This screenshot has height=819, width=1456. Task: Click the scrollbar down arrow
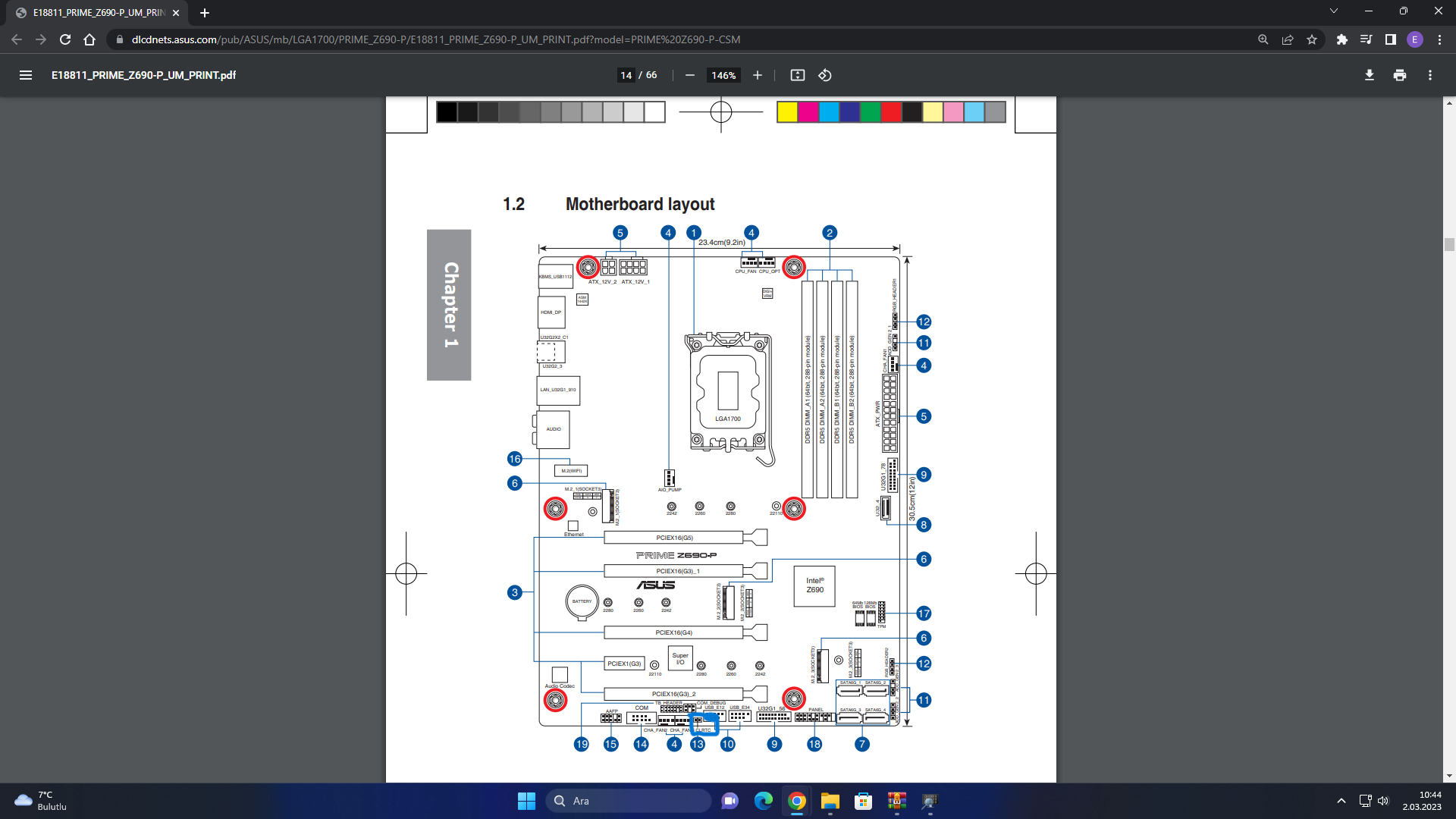tap(1449, 776)
